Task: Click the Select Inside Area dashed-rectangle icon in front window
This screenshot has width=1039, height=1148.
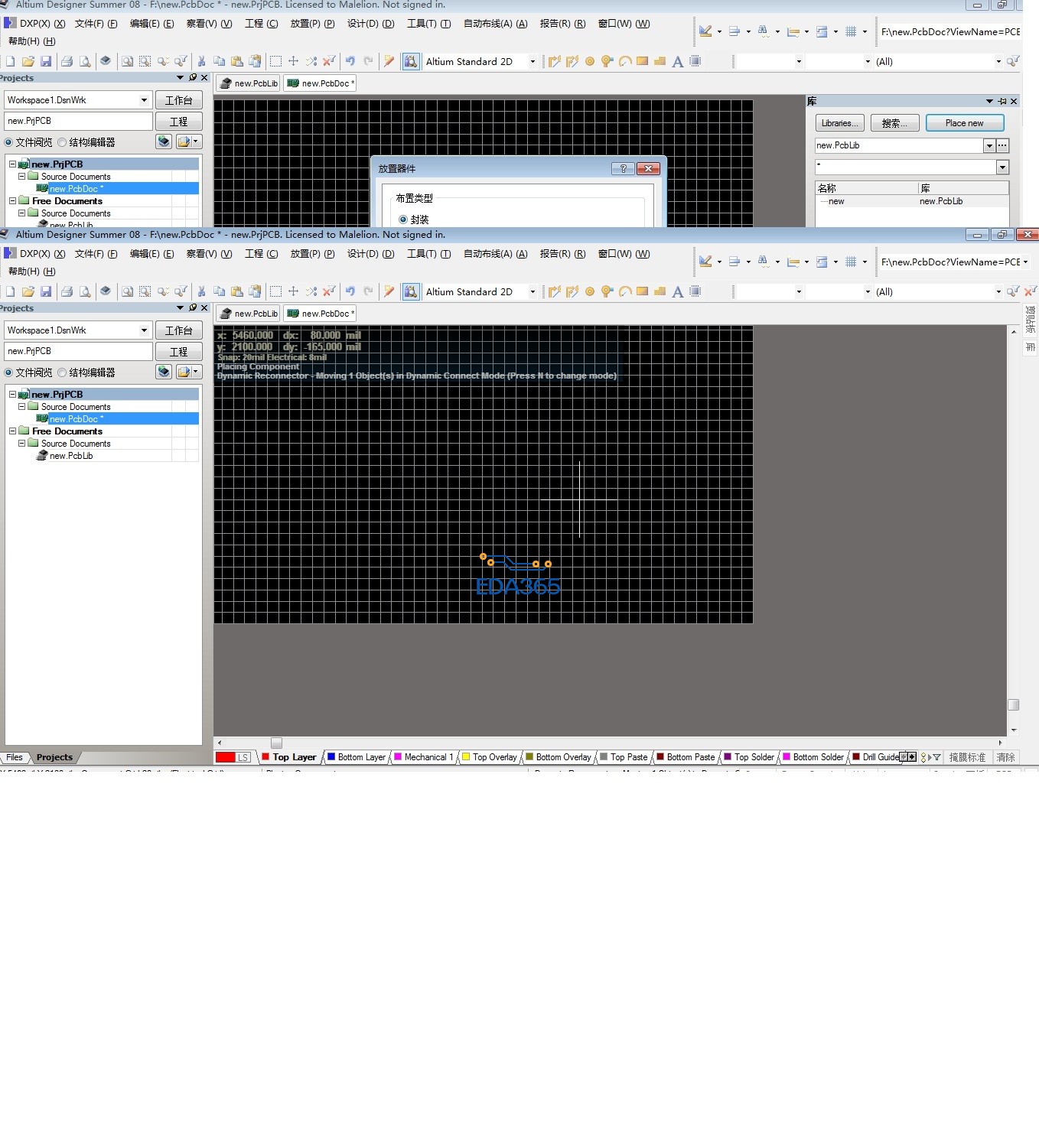Action: pyautogui.click(x=276, y=291)
